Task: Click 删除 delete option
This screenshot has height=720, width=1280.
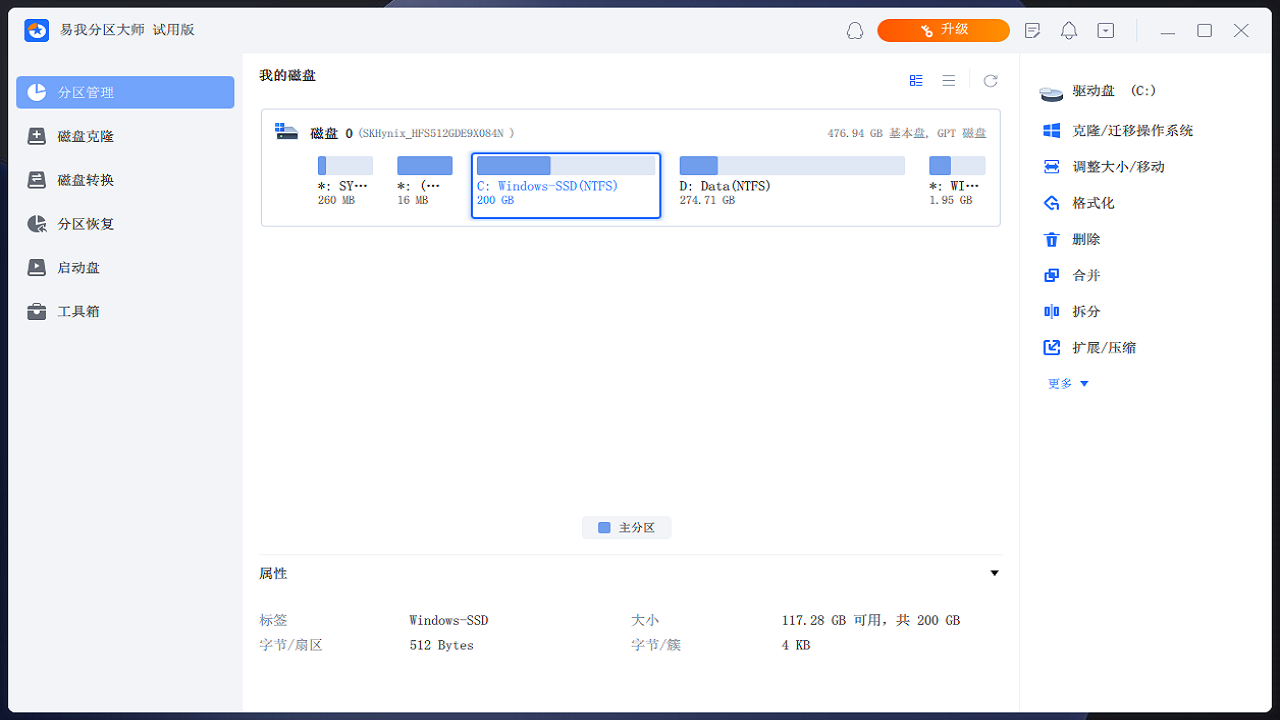Action: click(1086, 239)
